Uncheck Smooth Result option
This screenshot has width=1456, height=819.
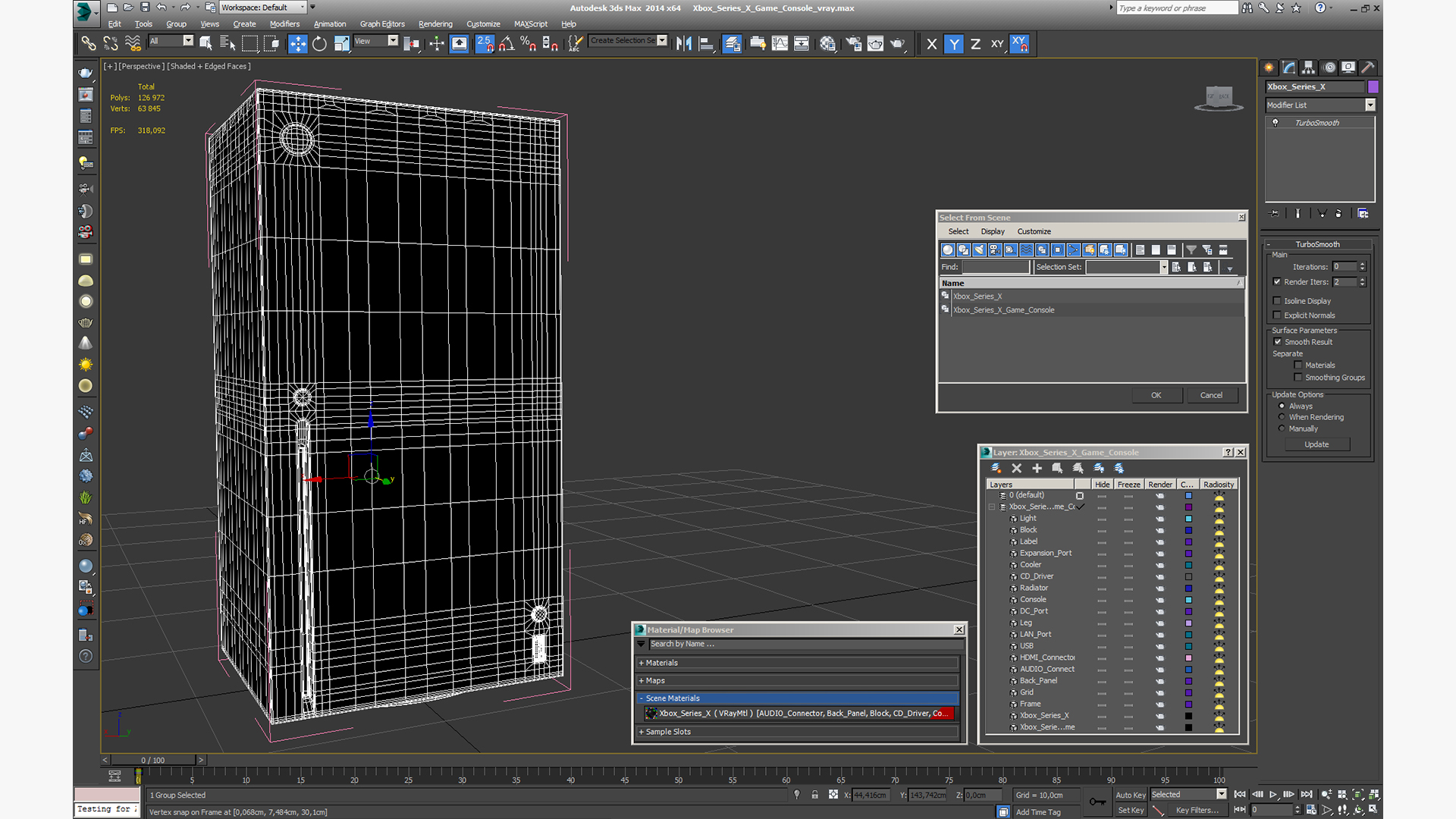[1278, 342]
